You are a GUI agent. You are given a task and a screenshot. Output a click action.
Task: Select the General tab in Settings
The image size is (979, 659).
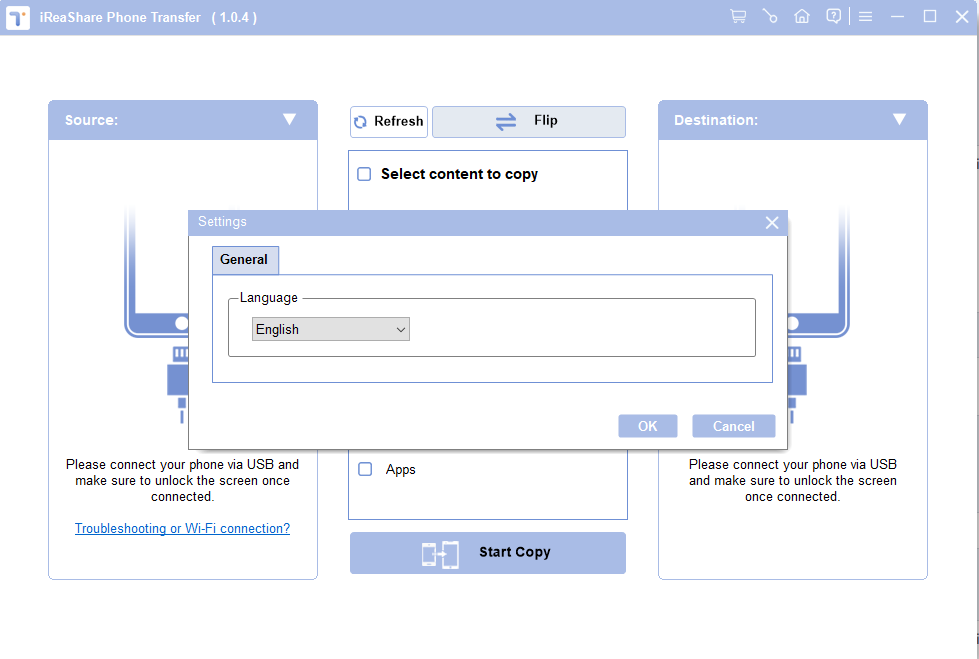(x=245, y=260)
